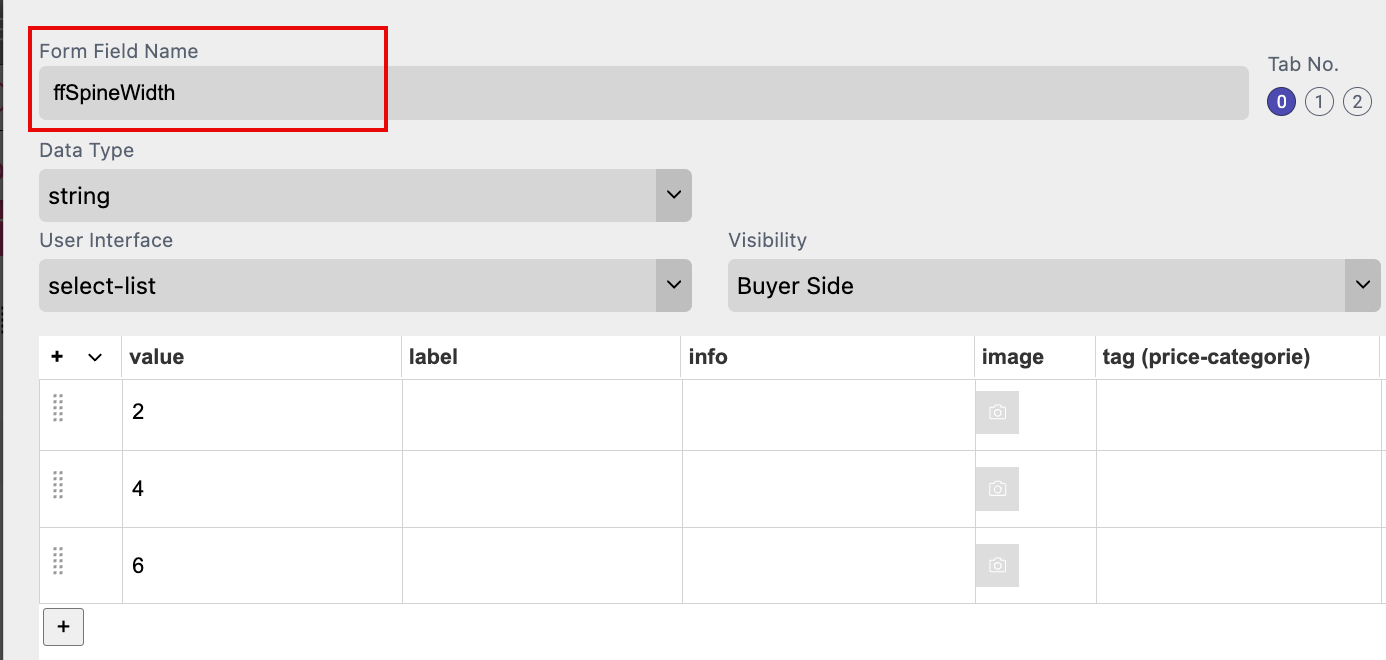Grab the drag handle of the value 2 row
Viewport: 1386px width, 660px height.
pos(58,408)
